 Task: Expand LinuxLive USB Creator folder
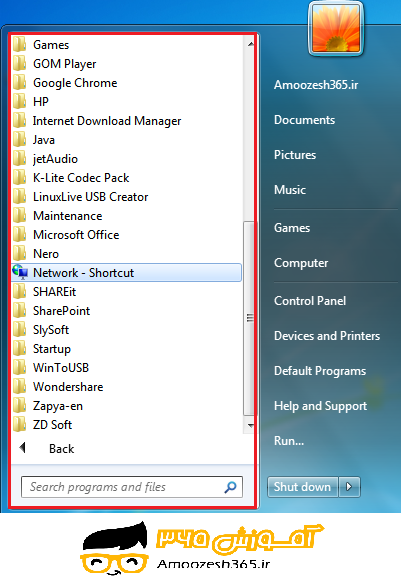point(126,197)
